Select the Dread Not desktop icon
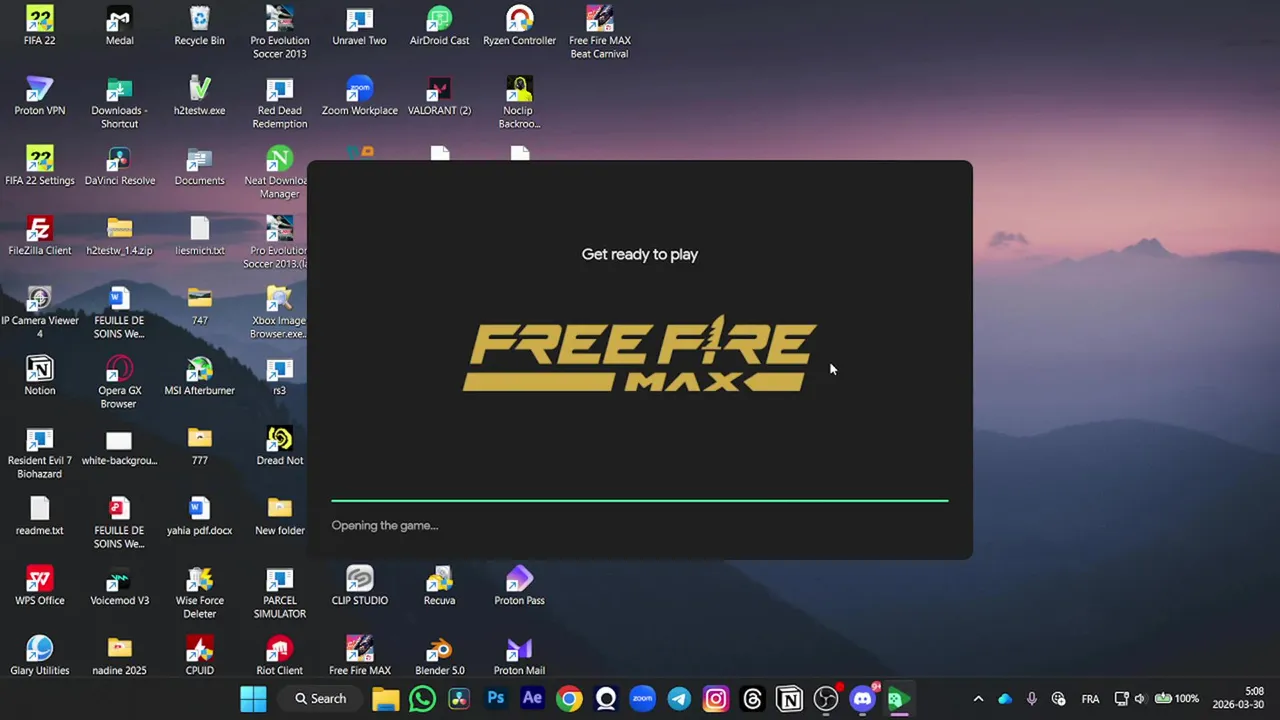The height and width of the screenshot is (720, 1280). 279,446
